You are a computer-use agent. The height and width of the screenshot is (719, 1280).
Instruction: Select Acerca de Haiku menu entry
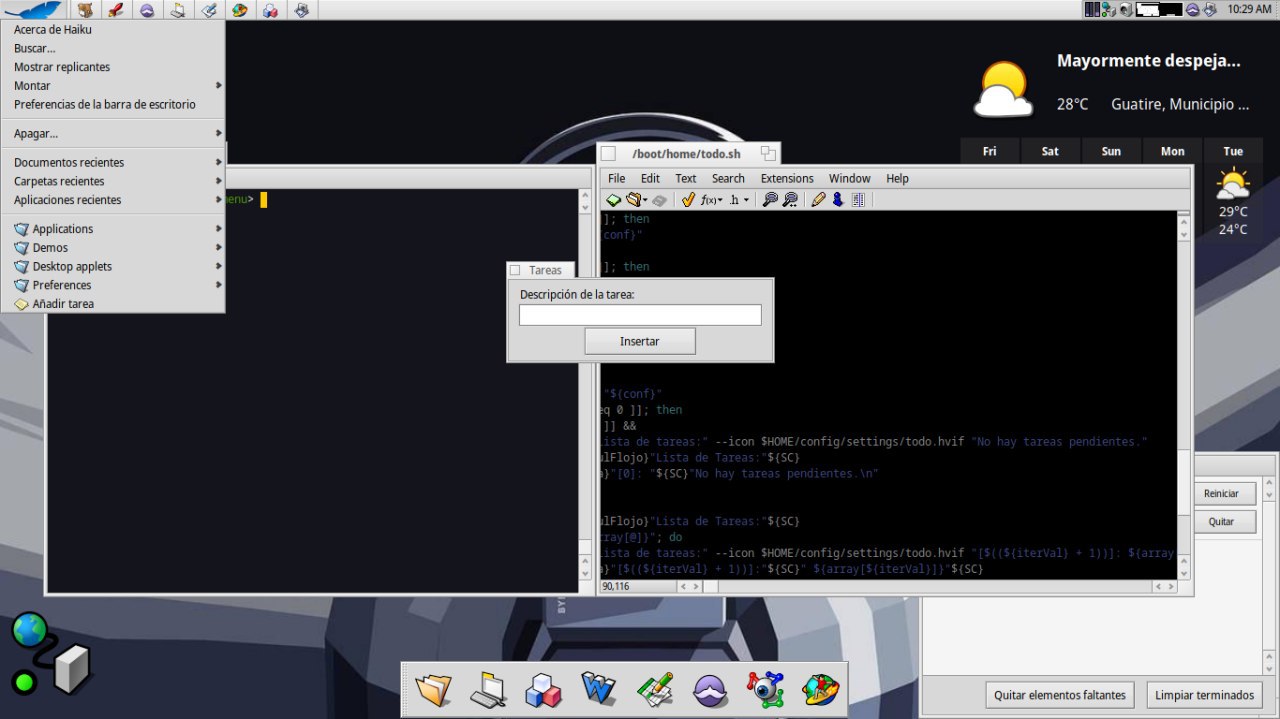click(113, 29)
